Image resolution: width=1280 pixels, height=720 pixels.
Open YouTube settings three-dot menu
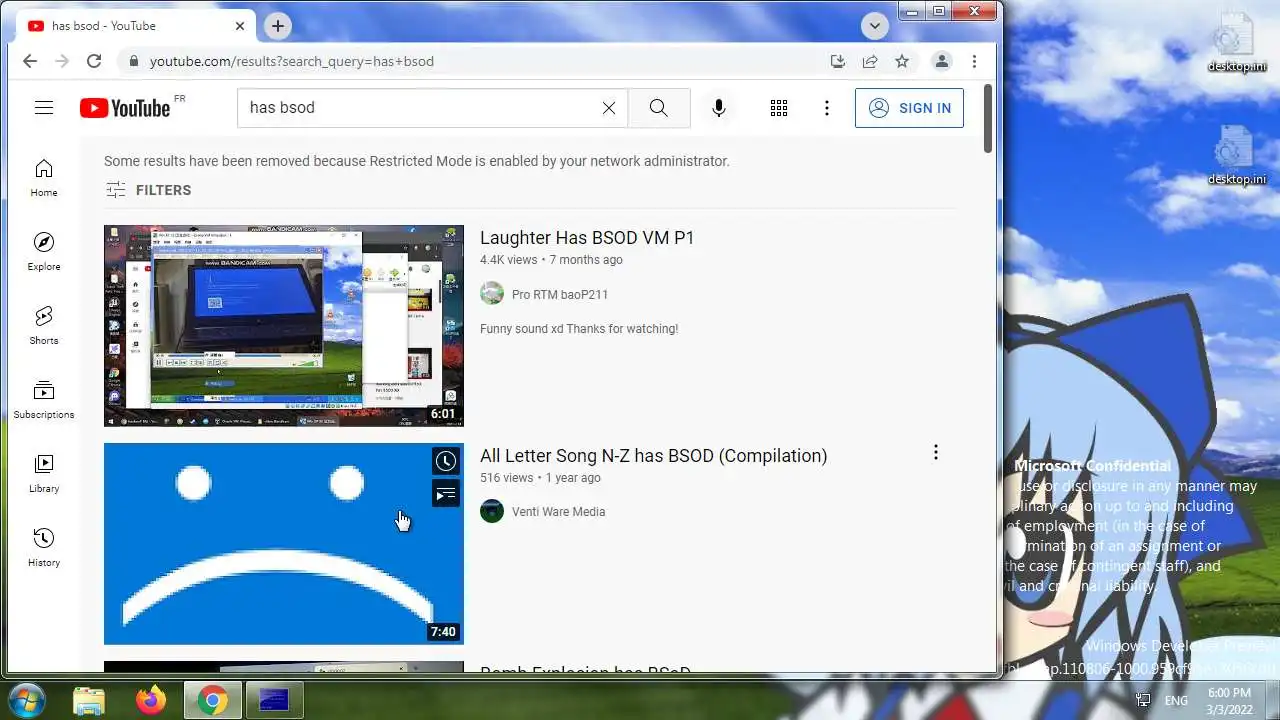click(826, 108)
